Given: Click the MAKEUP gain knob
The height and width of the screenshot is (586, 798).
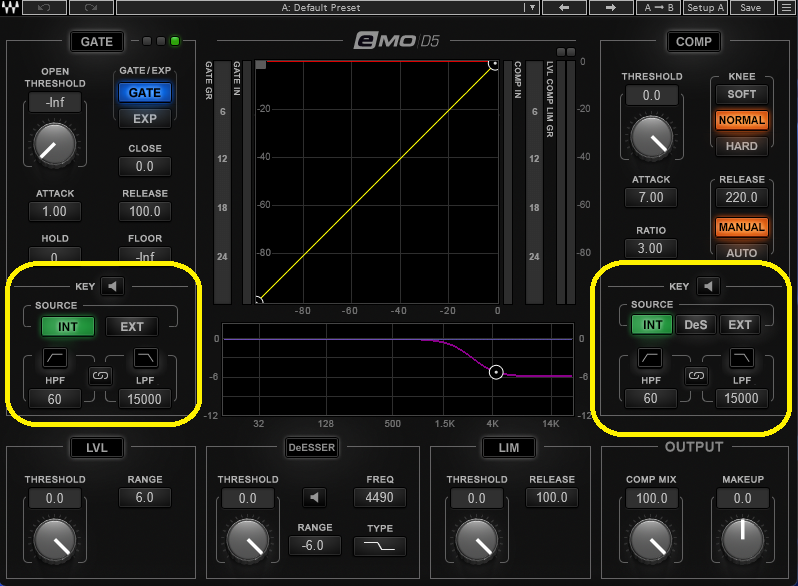Looking at the screenshot, I should 742,540.
